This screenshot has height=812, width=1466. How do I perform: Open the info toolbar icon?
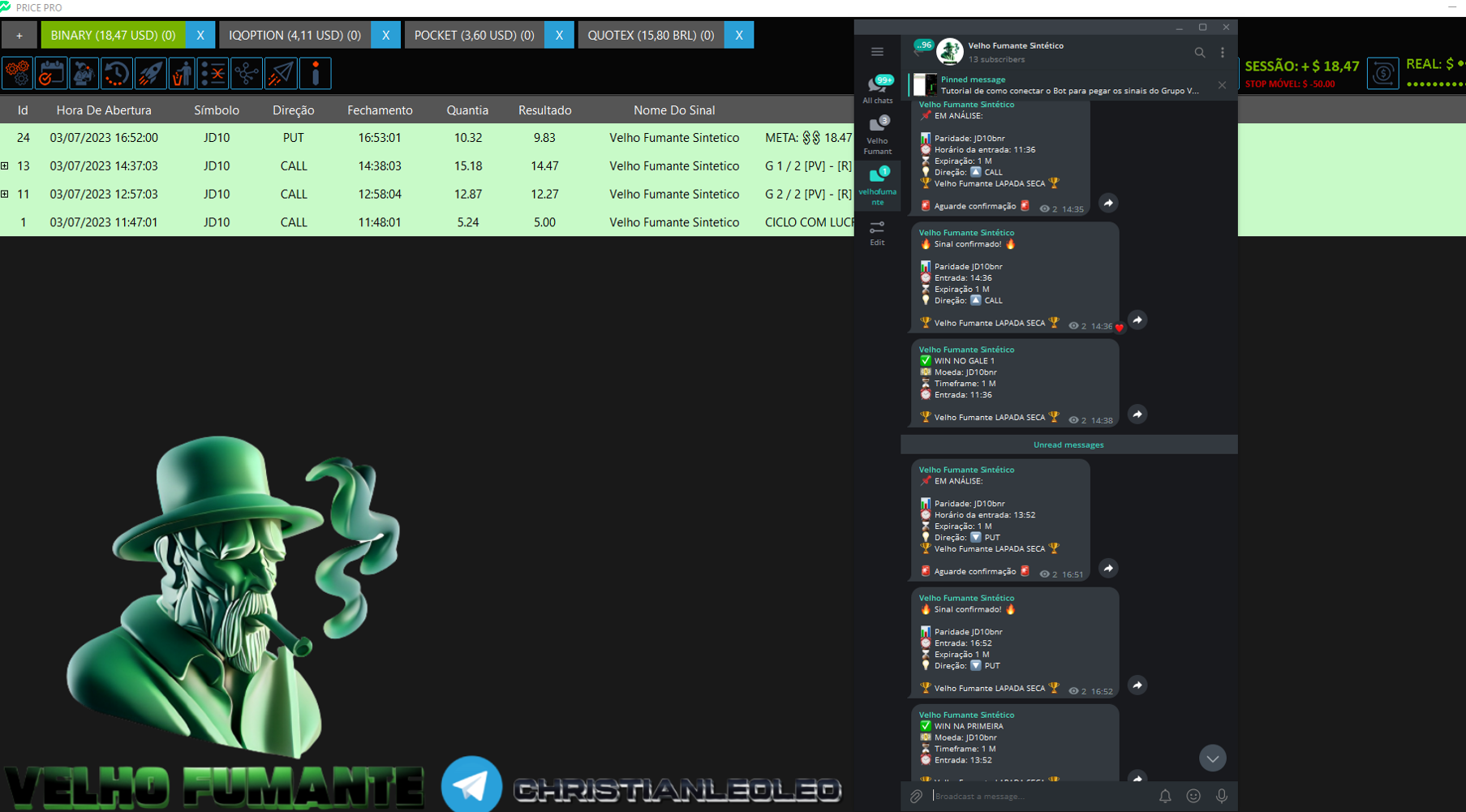[x=316, y=74]
